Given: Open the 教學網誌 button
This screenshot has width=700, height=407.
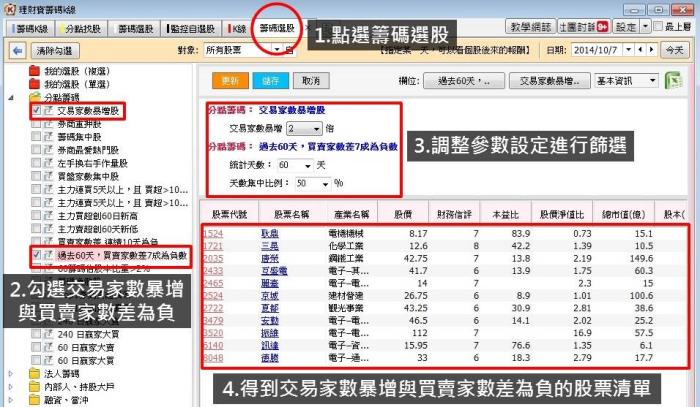Looking at the screenshot, I should [530, 27].
